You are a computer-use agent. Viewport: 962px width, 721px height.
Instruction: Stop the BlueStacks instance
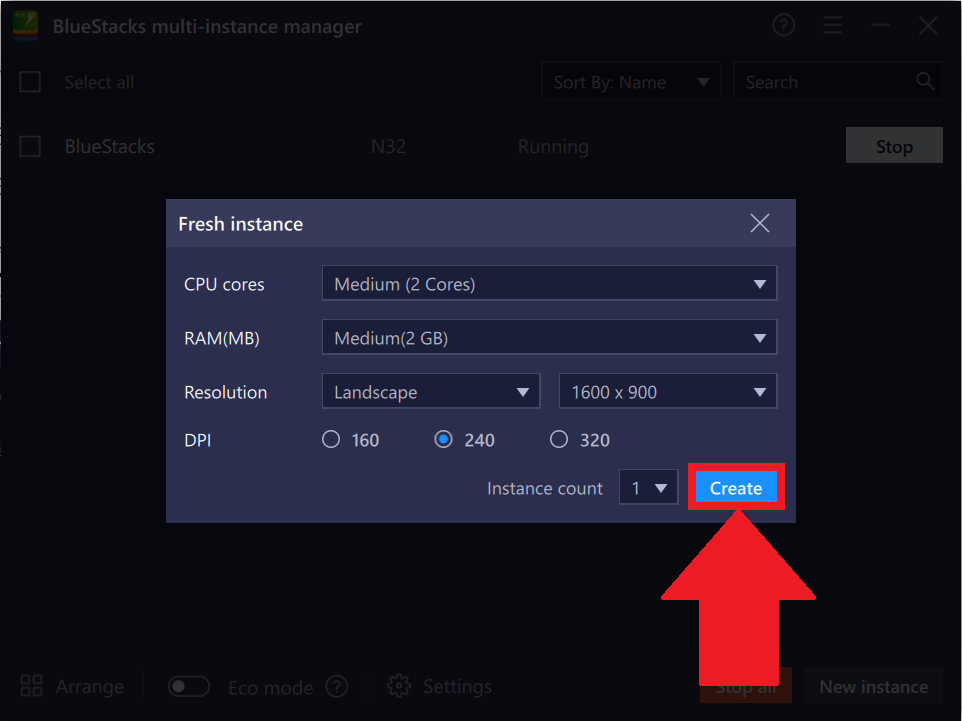point(894,146)
